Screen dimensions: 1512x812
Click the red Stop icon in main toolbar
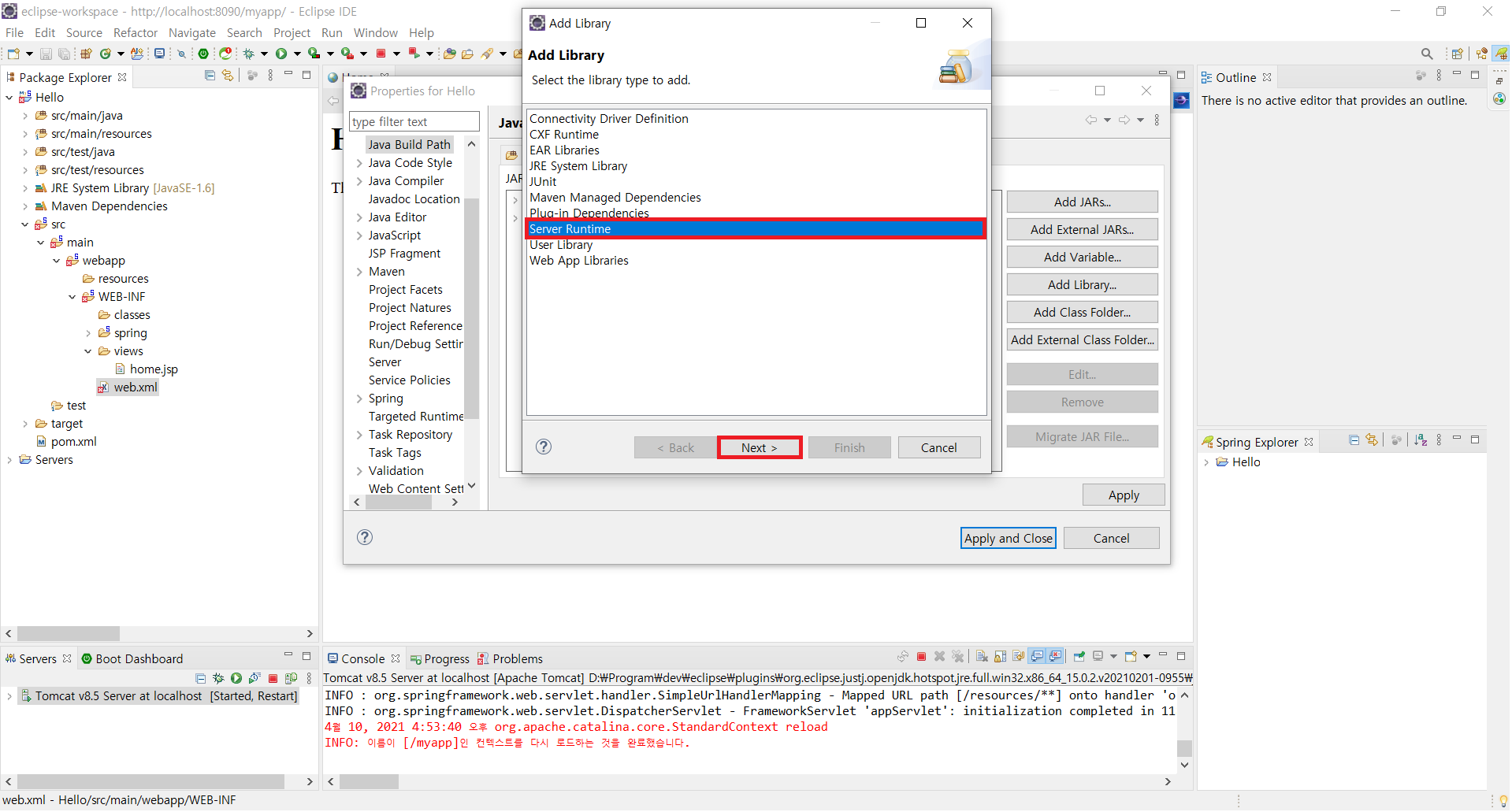(381, 54)
